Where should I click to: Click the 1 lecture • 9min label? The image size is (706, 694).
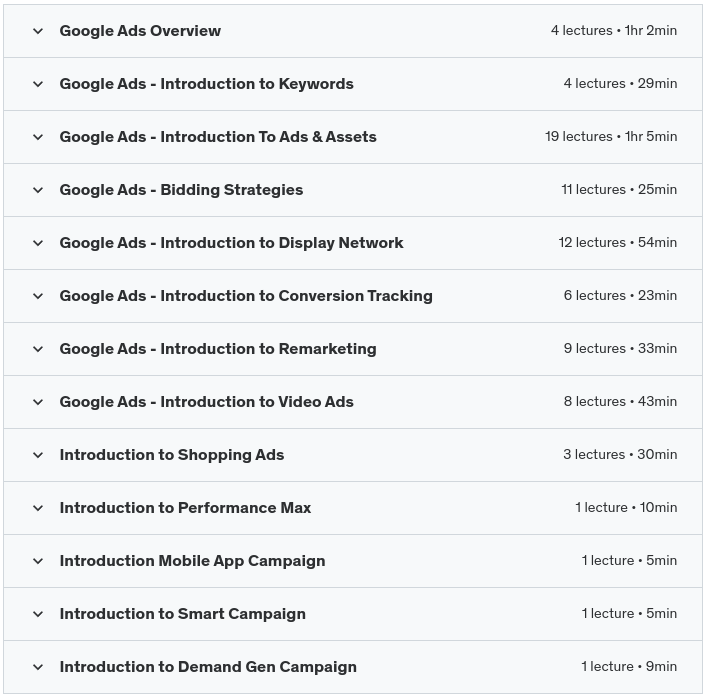tap(628, 667)
